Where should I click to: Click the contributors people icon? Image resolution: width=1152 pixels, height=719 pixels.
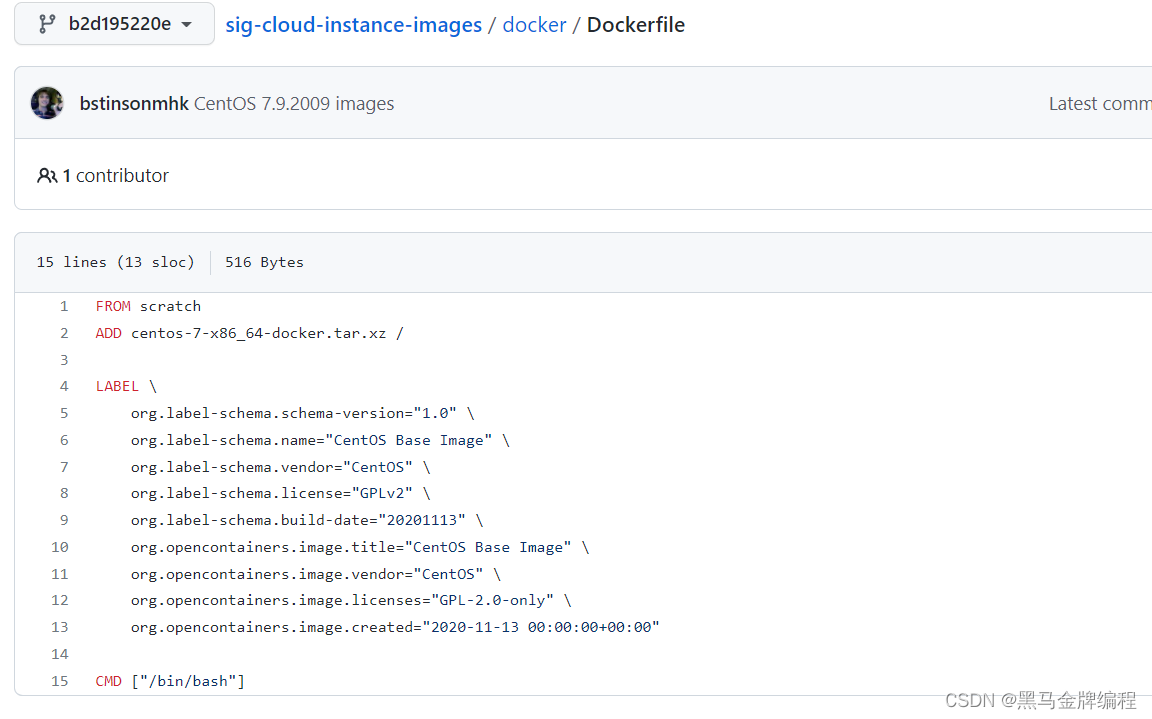tap(47, 176)
